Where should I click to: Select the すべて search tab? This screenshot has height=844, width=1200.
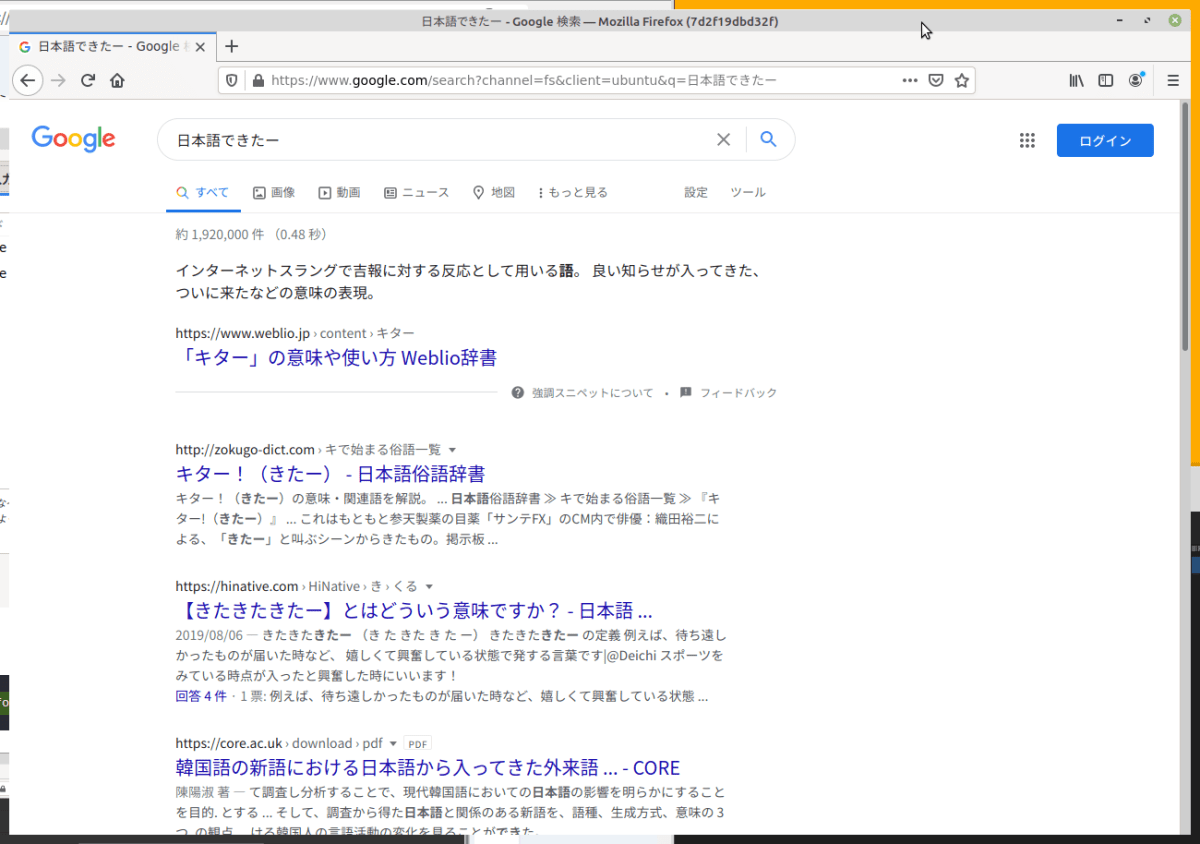pyautogui.click(x=203, y=192)
